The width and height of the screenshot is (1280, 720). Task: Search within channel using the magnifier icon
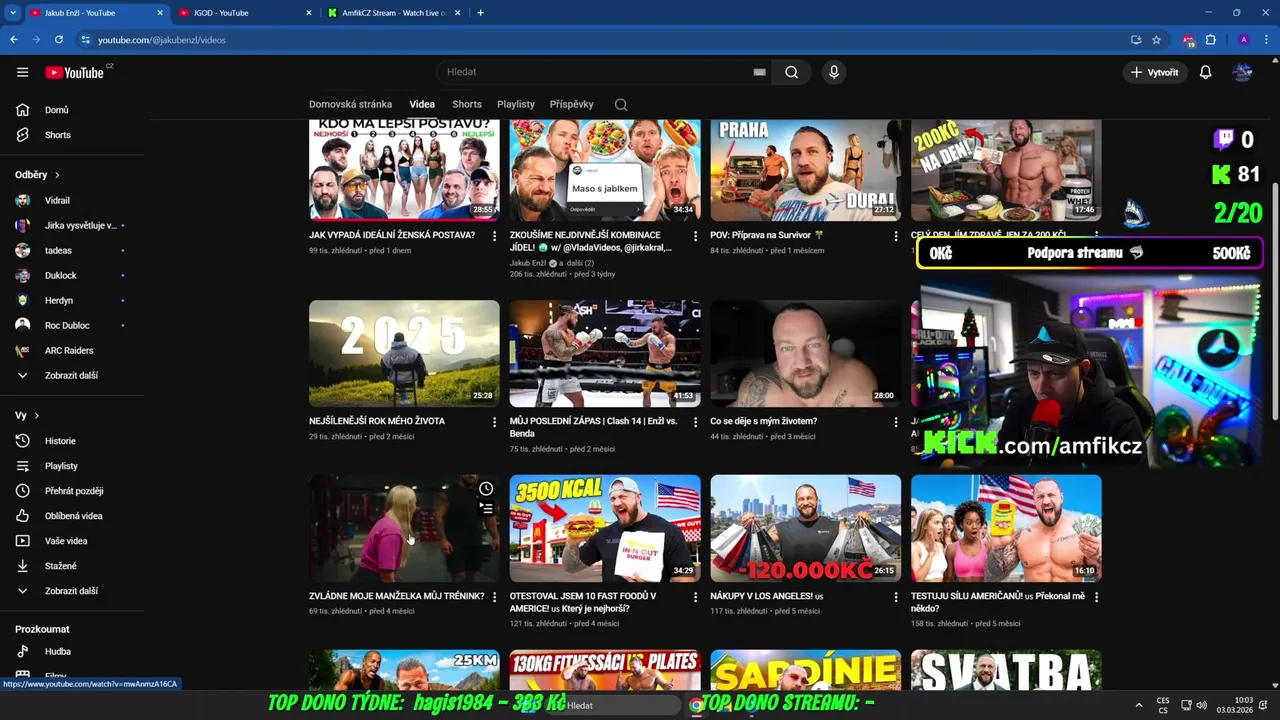[x=621, y=105]
